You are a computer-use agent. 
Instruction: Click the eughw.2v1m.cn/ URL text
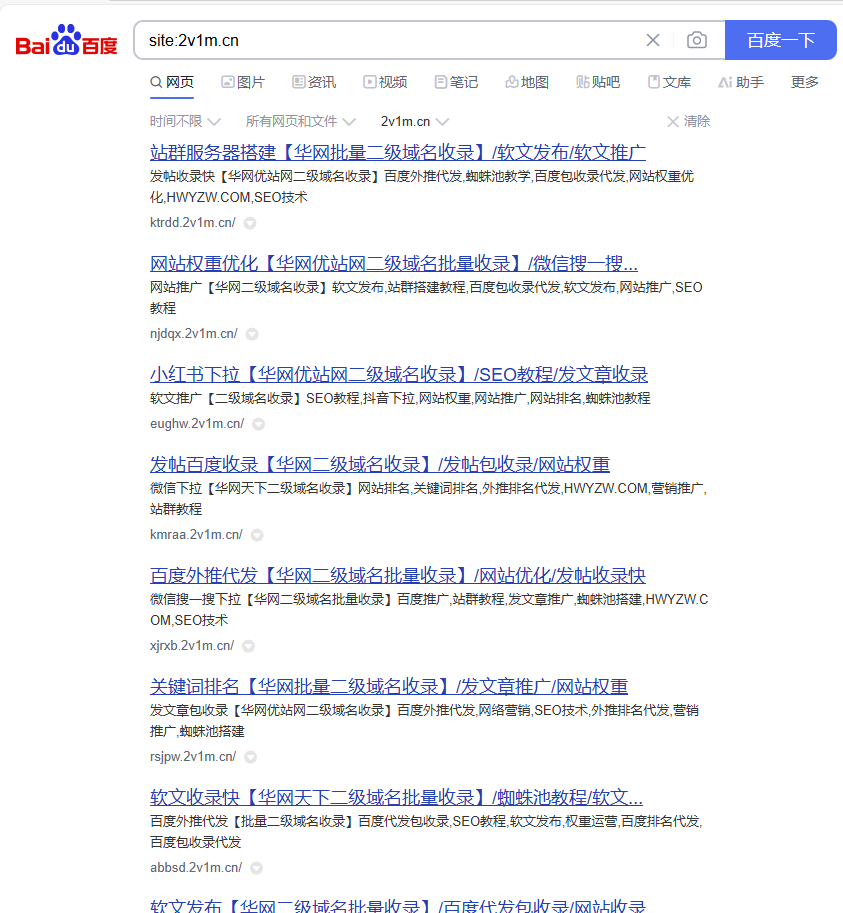point(197,423)
